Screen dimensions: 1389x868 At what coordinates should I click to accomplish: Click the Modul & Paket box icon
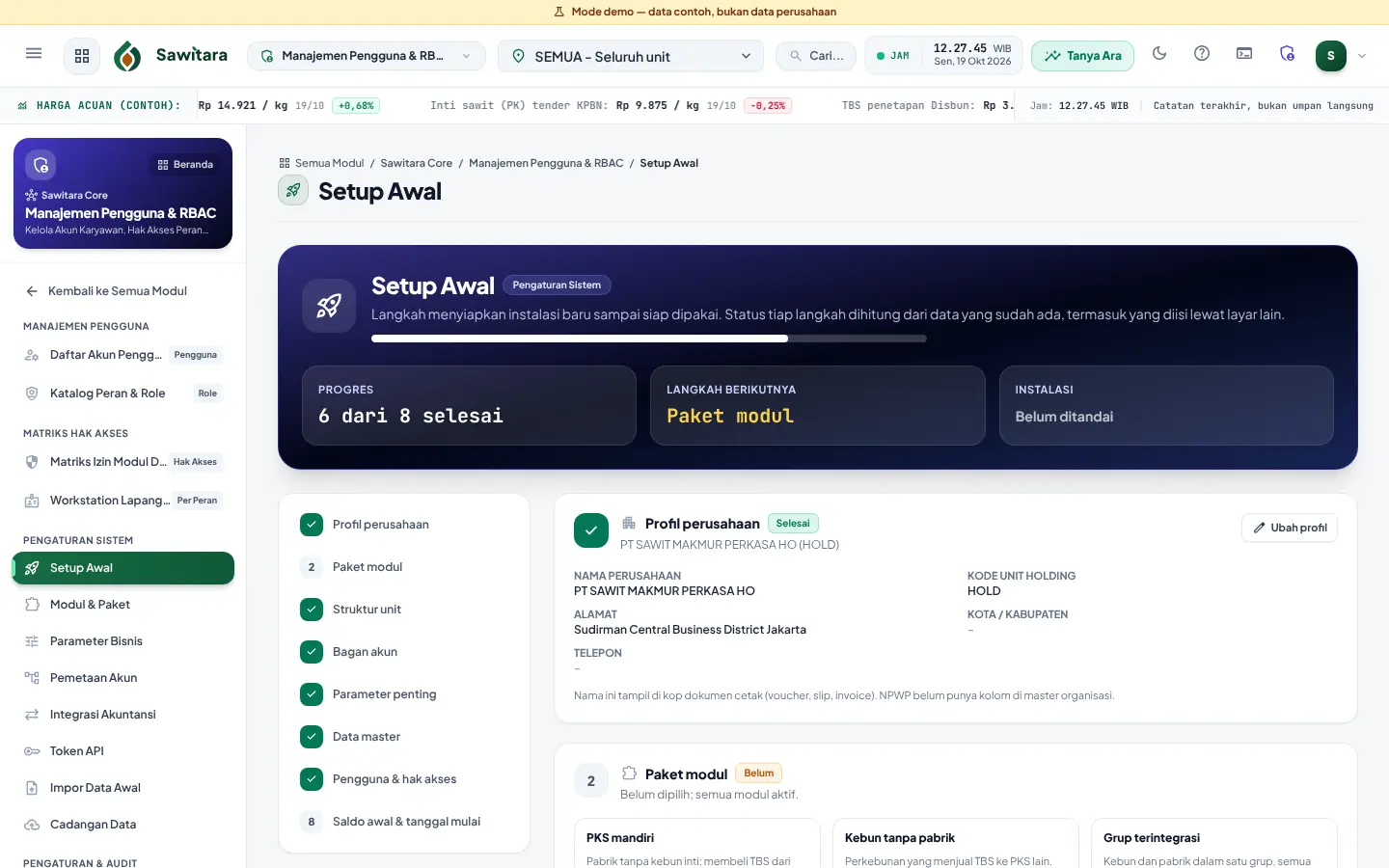coord(32,605)
